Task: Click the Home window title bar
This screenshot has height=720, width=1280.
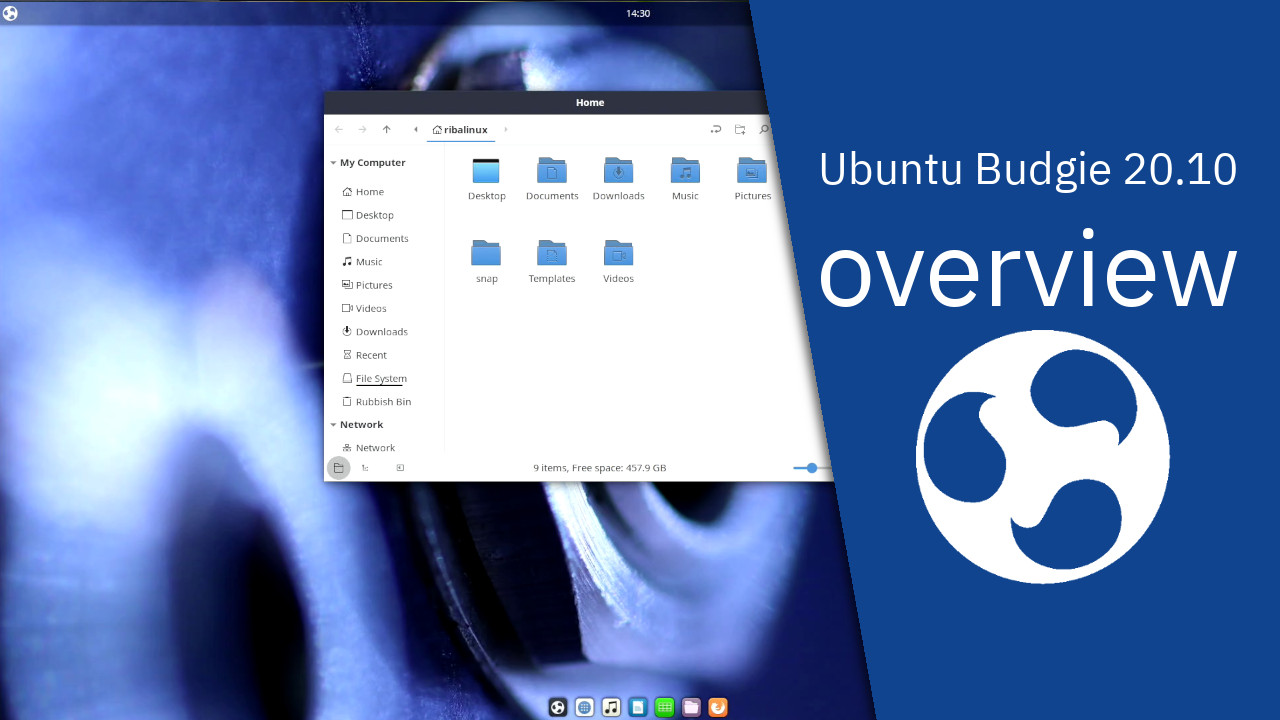Action: [590, 102]
